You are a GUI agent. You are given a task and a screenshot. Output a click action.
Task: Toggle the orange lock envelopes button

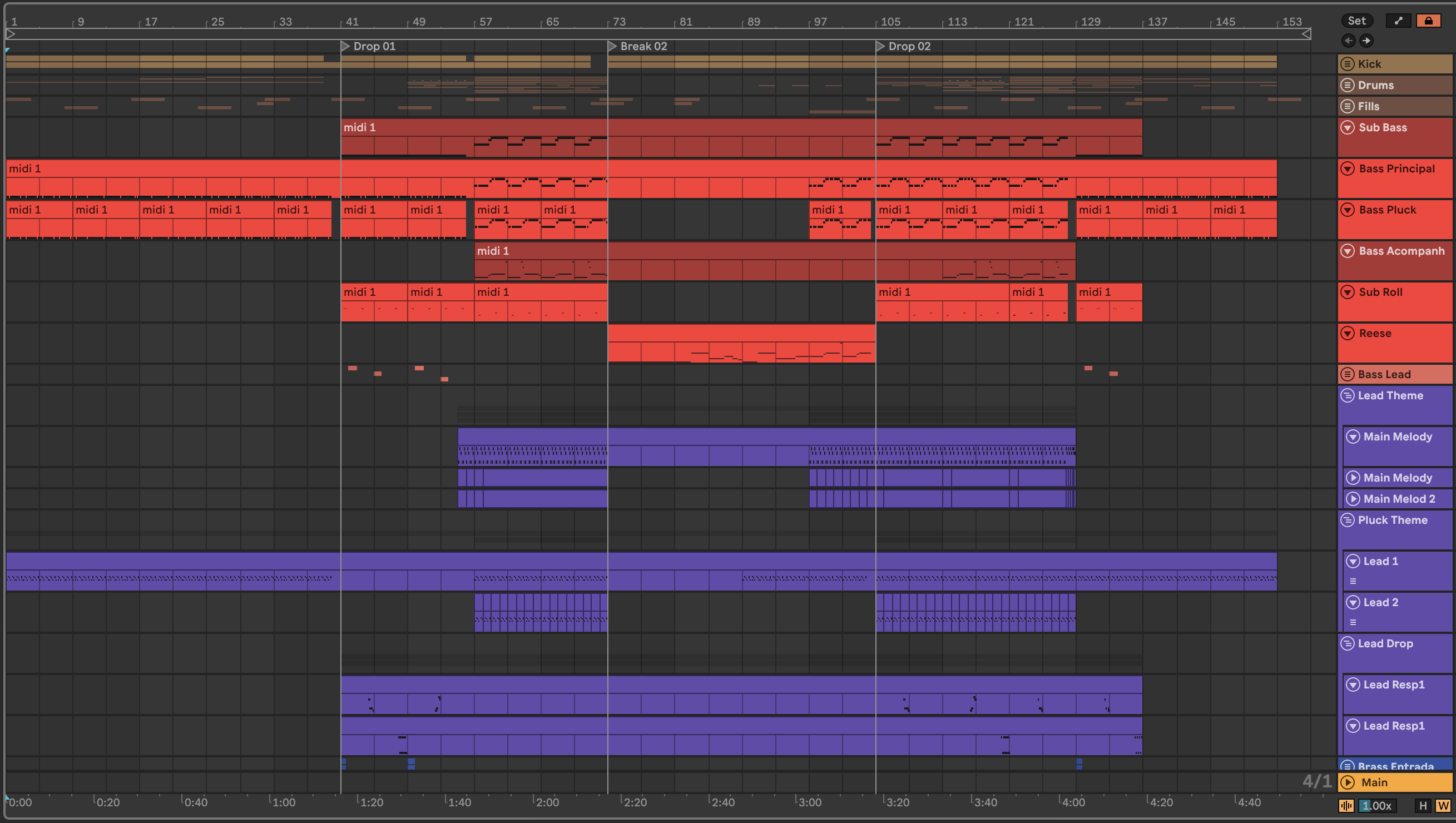(1428, 21)
